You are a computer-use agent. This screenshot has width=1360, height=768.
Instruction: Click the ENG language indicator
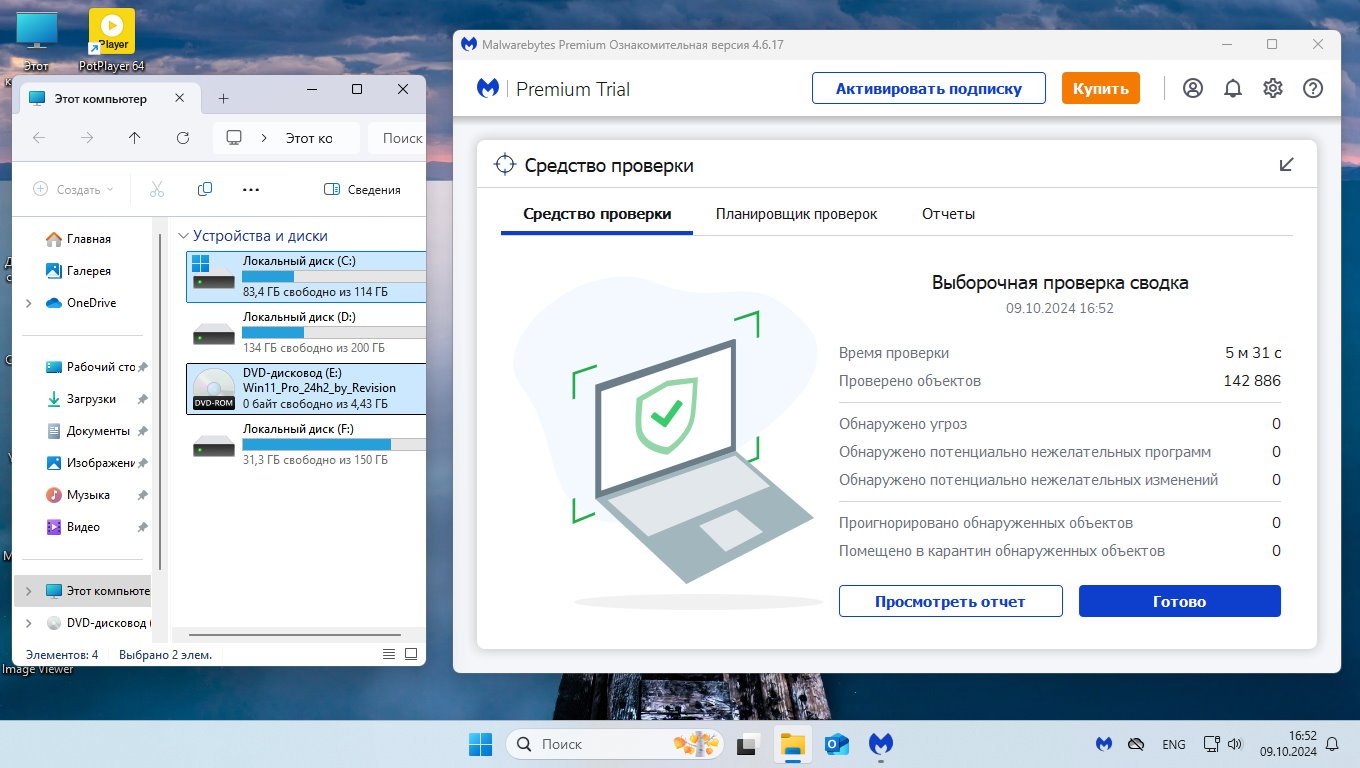pos(1174,744)
